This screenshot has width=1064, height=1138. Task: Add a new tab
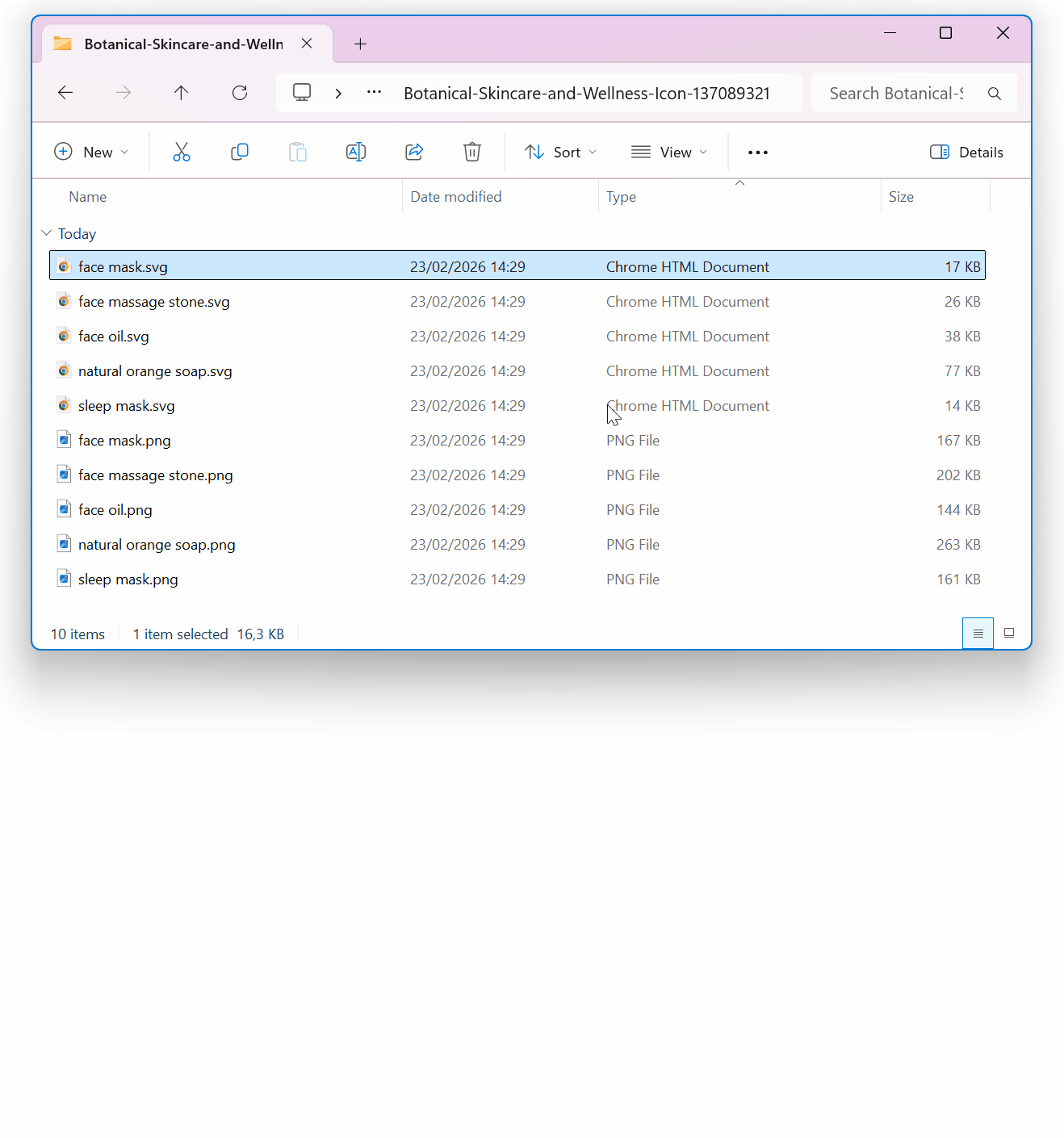360,44
